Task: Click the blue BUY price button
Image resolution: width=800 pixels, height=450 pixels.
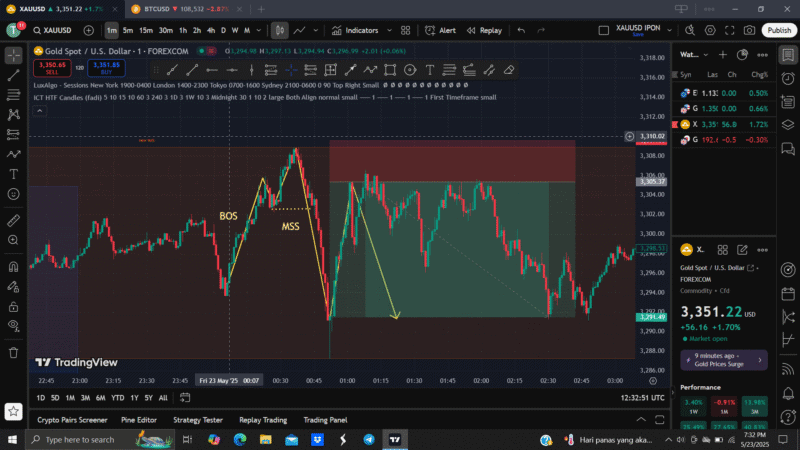Action: (x=105, y=68)
